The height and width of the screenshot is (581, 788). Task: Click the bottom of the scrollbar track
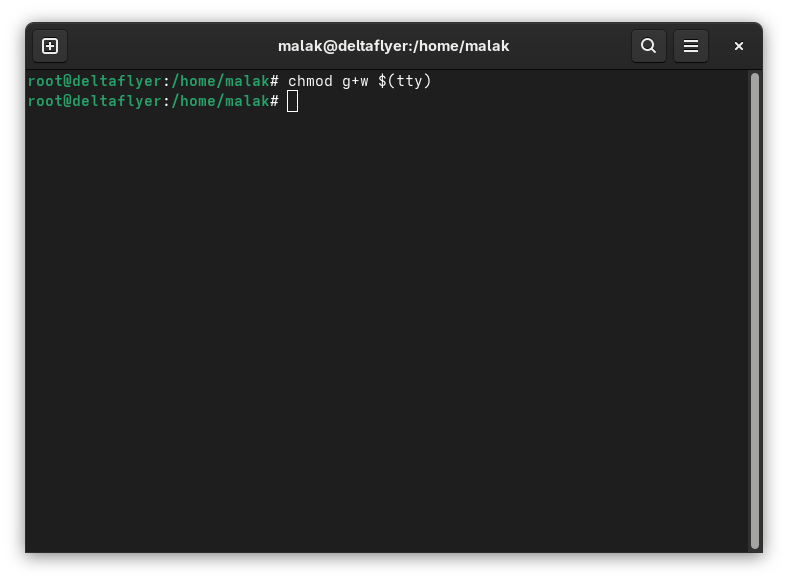pos(754,540)
